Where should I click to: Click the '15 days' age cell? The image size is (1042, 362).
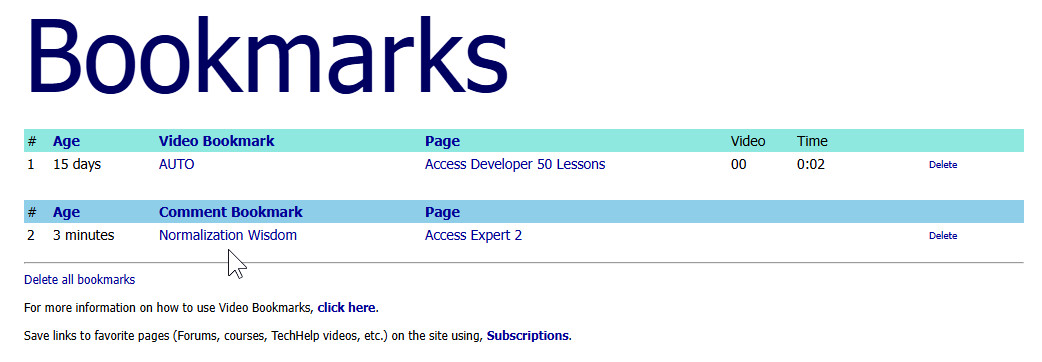click(x=77, y=164)
